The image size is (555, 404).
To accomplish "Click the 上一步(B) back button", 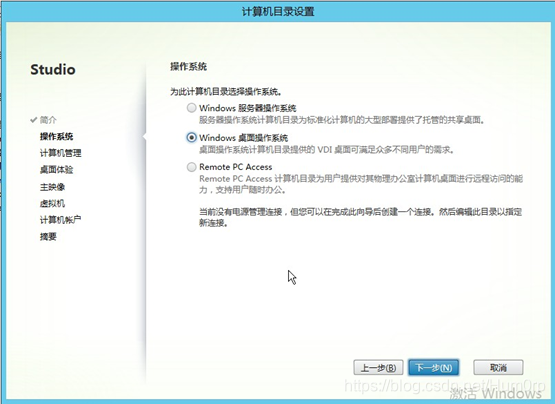I will (378, 368).
